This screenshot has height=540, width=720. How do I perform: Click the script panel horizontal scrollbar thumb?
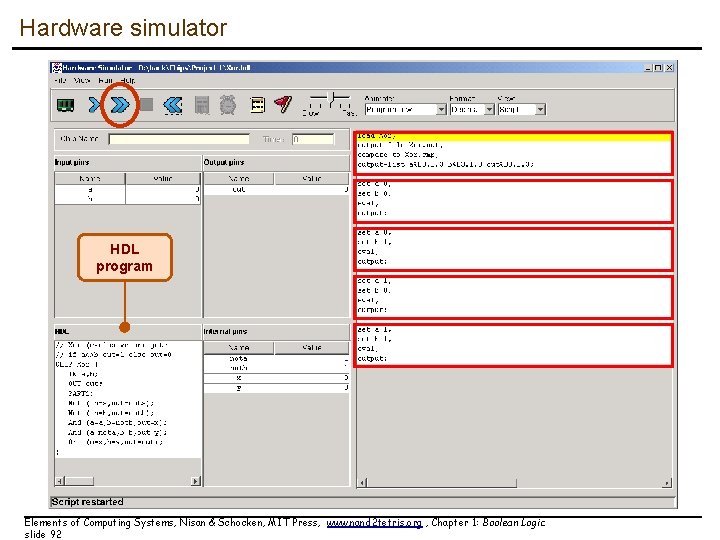click(442, 483)
